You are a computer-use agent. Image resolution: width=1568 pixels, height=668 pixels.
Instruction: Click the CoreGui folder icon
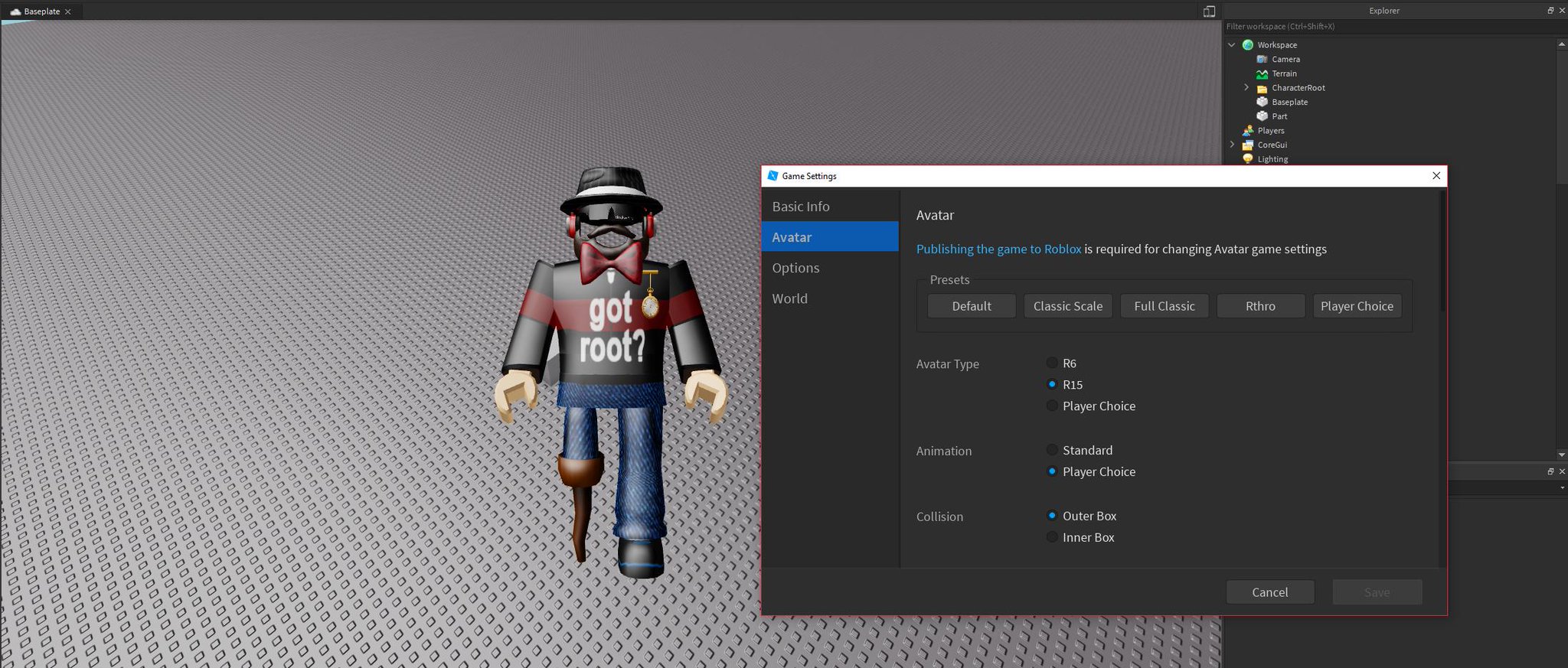pyautogui.click(x=1248, y=145)
